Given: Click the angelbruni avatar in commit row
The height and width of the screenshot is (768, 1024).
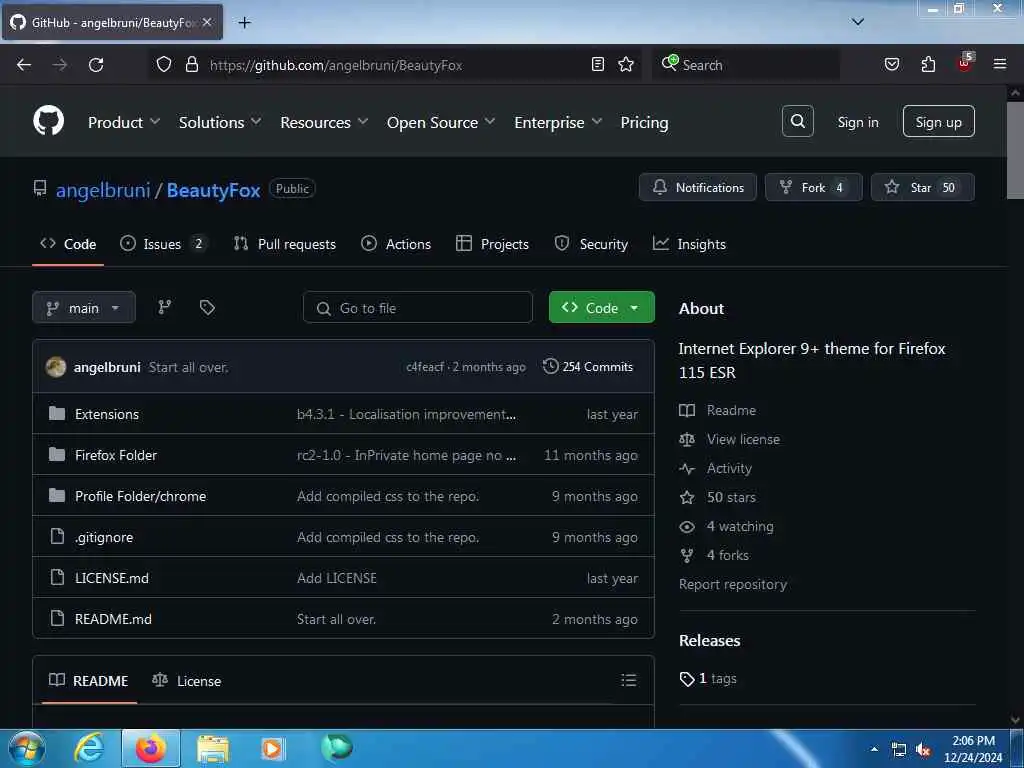Looking at the screenshot, I should coord(56,366).
